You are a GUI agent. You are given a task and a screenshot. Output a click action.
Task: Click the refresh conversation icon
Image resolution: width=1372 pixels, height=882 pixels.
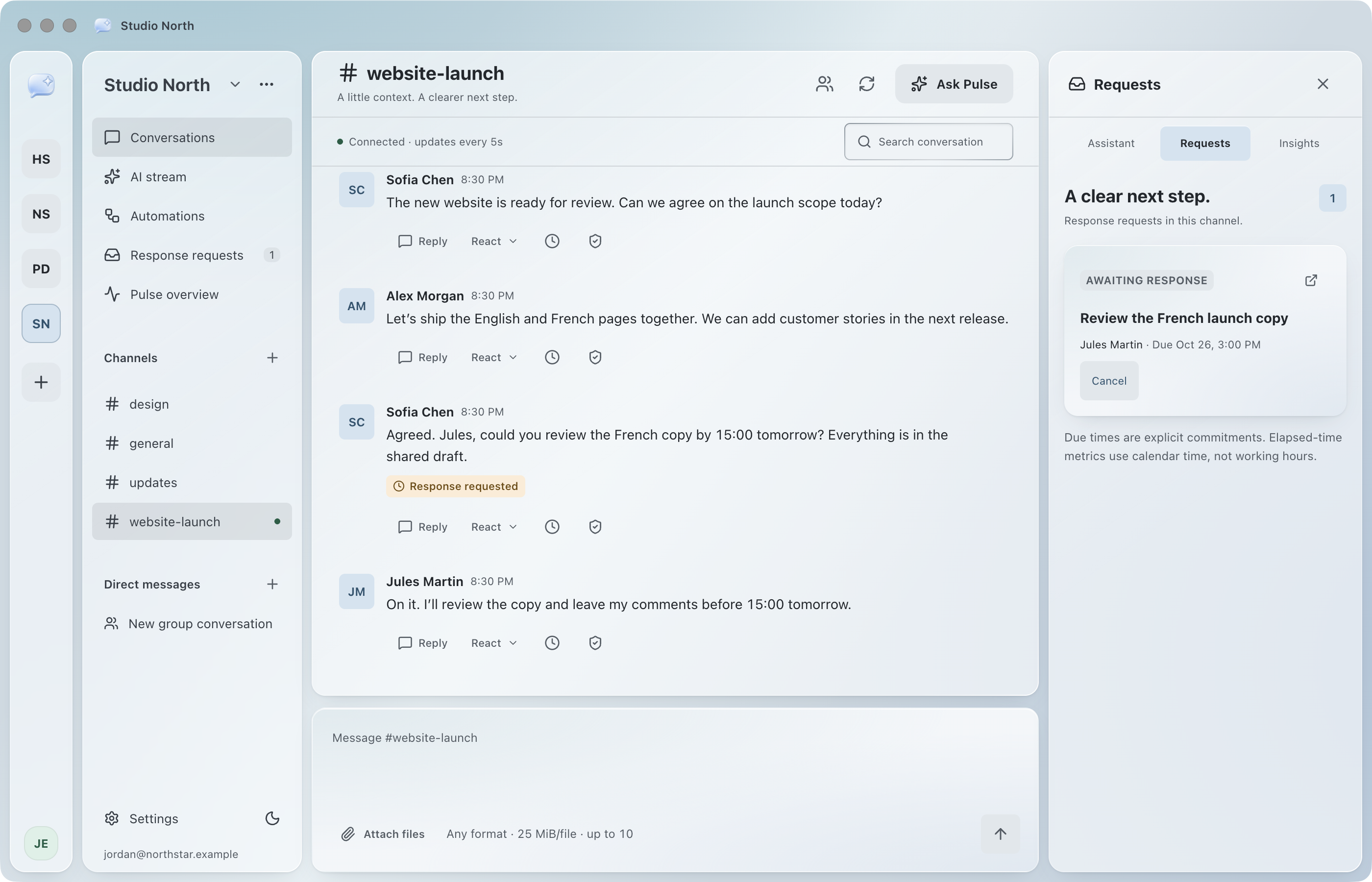pyautogui.click(x=866, y=84)
